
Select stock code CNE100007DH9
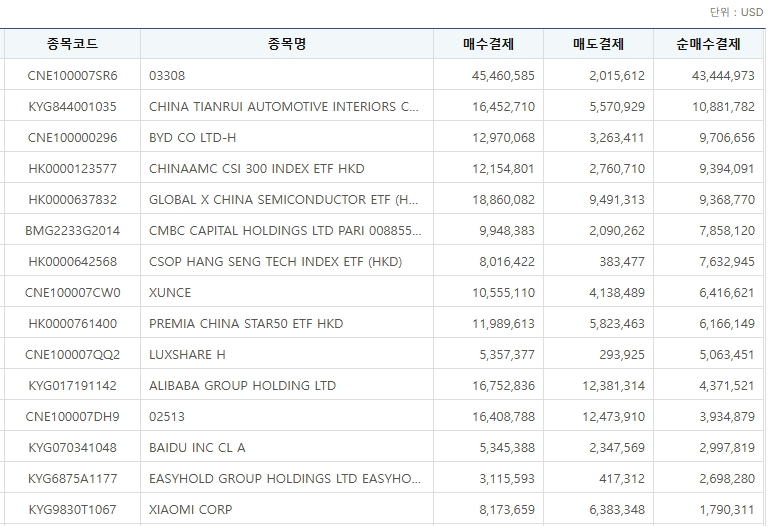pyautogui.click(x=73, y=416)
